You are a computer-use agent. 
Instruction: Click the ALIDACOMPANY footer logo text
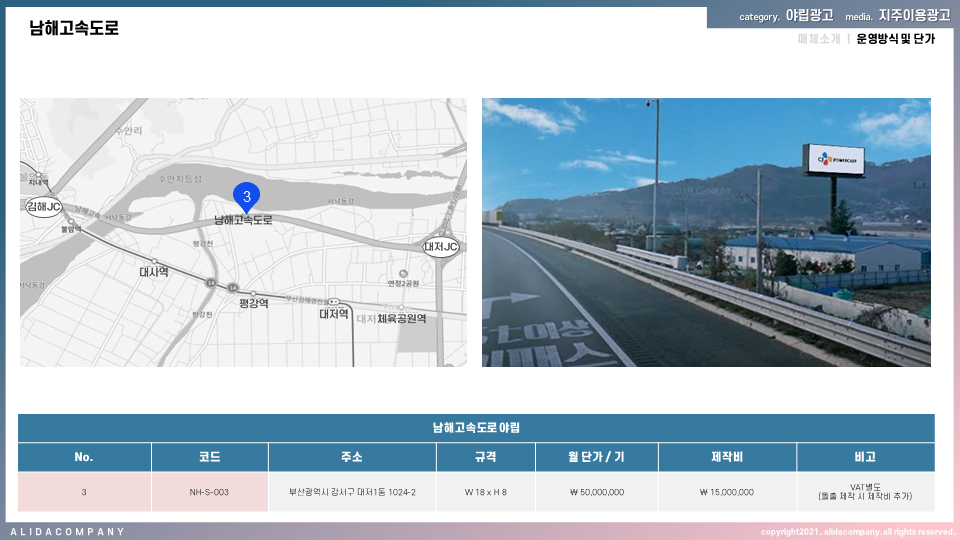tap(68, 531)
